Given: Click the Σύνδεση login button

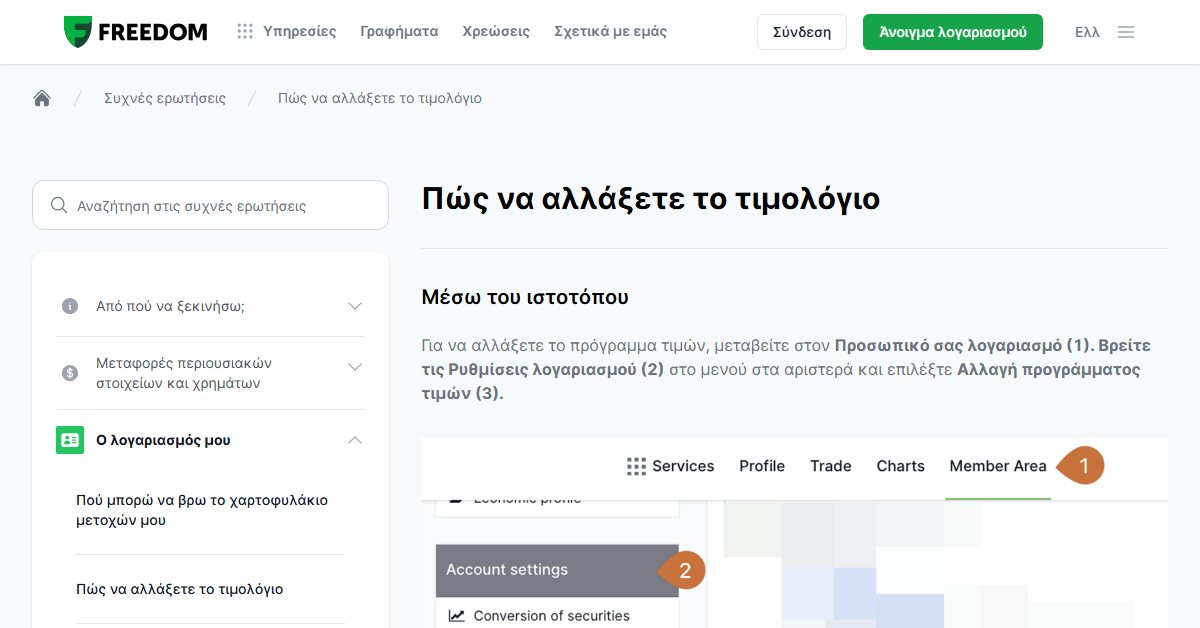Looking at the screenshot, I should [802, 32].
